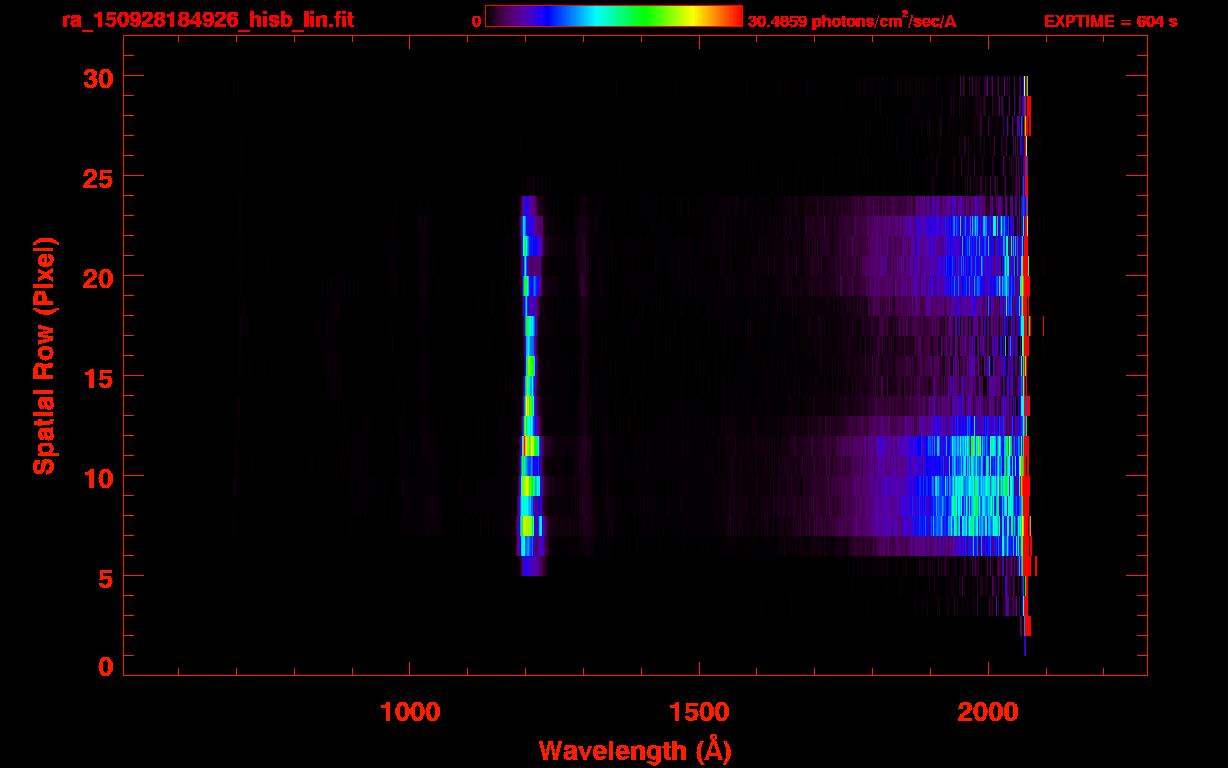Screen dimensions: 1228x768
Task: Click the bright emission line near 1216 Å
Action: pyautogui.click(x=530, y=385)
